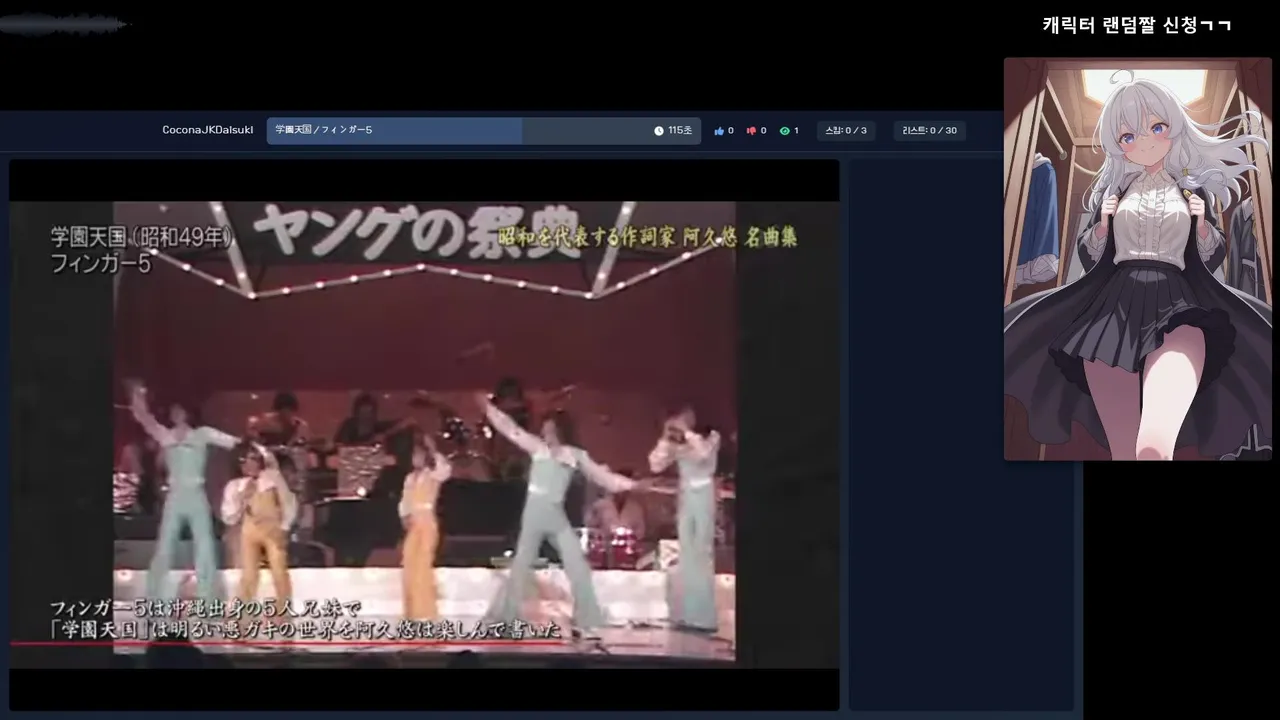Screen dimensions: 1280x720
Task: Click the thumbs-up like icon
Action: 718,131
